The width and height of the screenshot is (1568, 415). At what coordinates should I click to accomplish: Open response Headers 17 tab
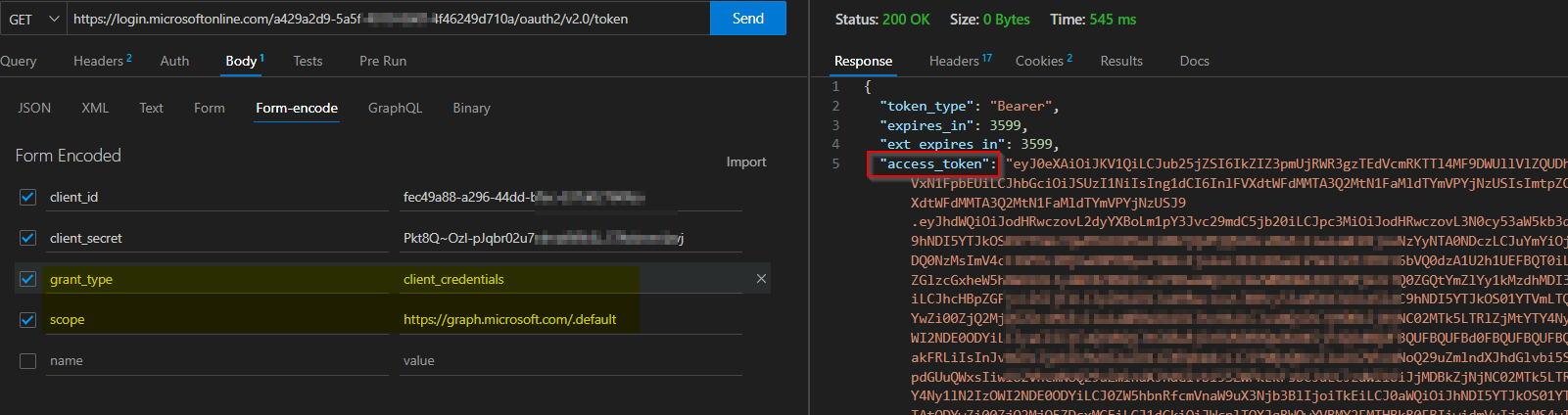tap(960, 61)
